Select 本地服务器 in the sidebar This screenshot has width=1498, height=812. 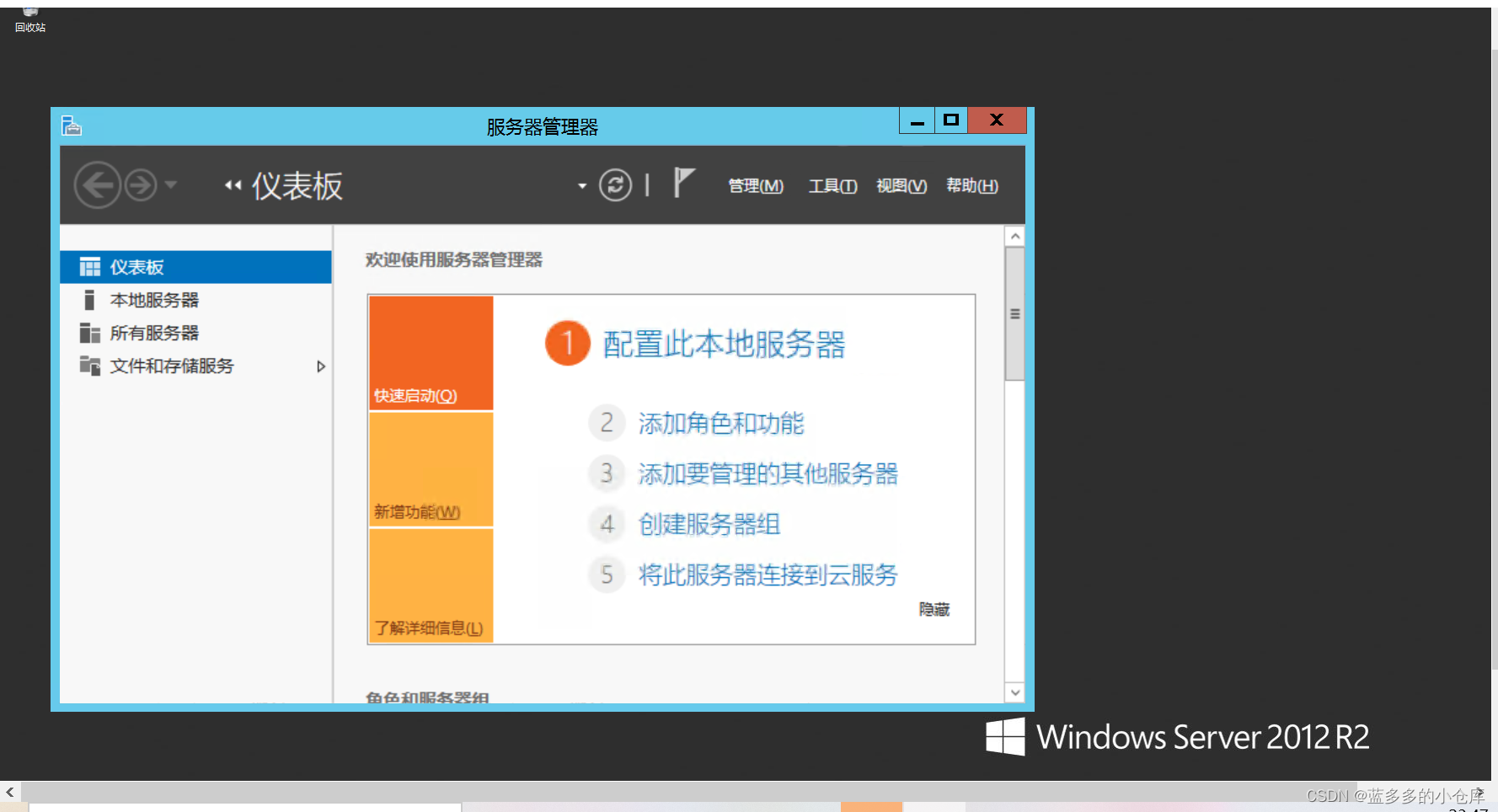(195, 300)
